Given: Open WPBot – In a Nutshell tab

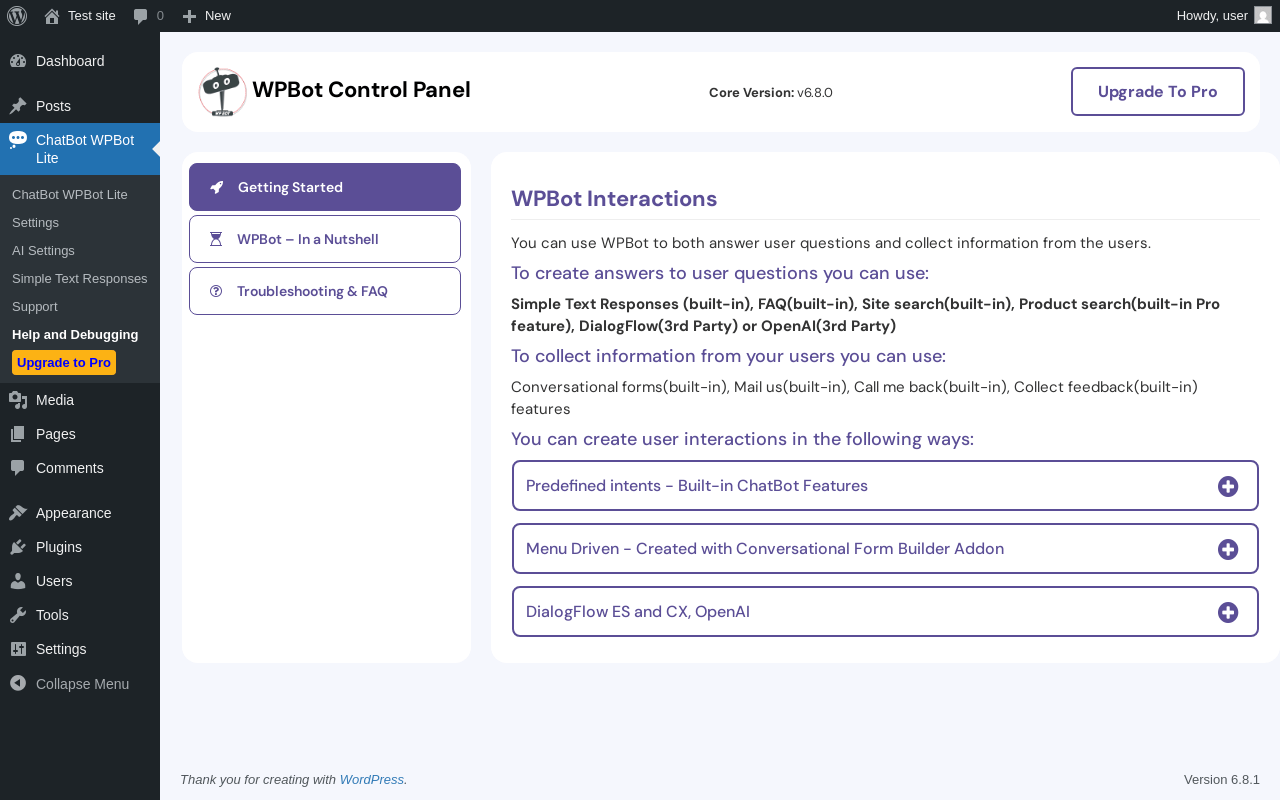Looking at the screenshot, I should point(325,239).
